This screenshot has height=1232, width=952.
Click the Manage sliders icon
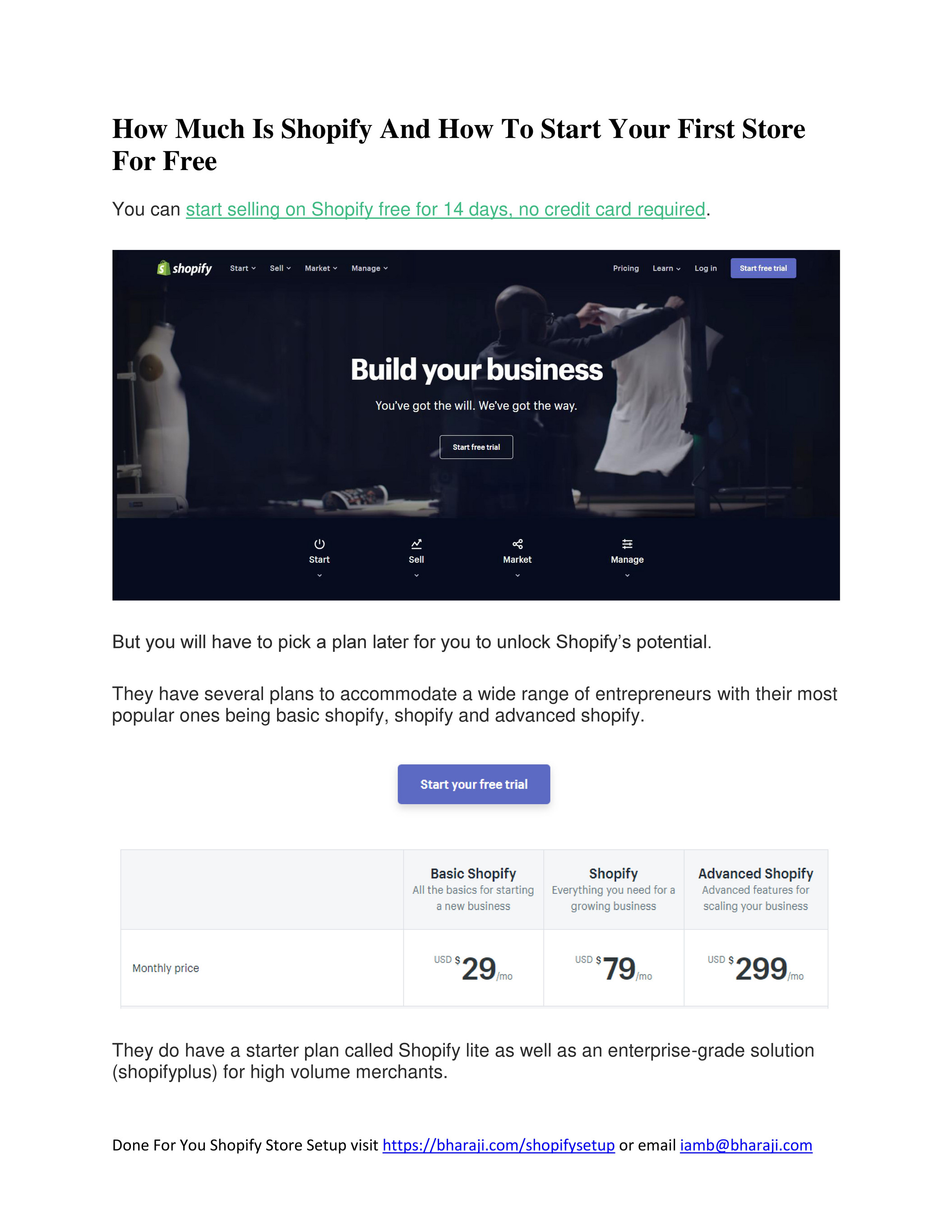coord(627,544)
